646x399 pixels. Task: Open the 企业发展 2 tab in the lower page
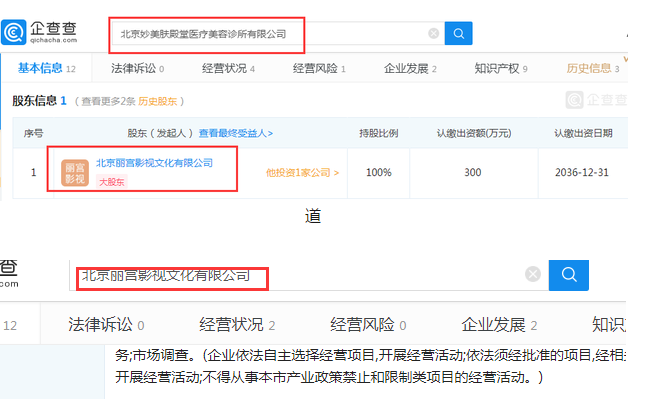[x=499, y=325]
